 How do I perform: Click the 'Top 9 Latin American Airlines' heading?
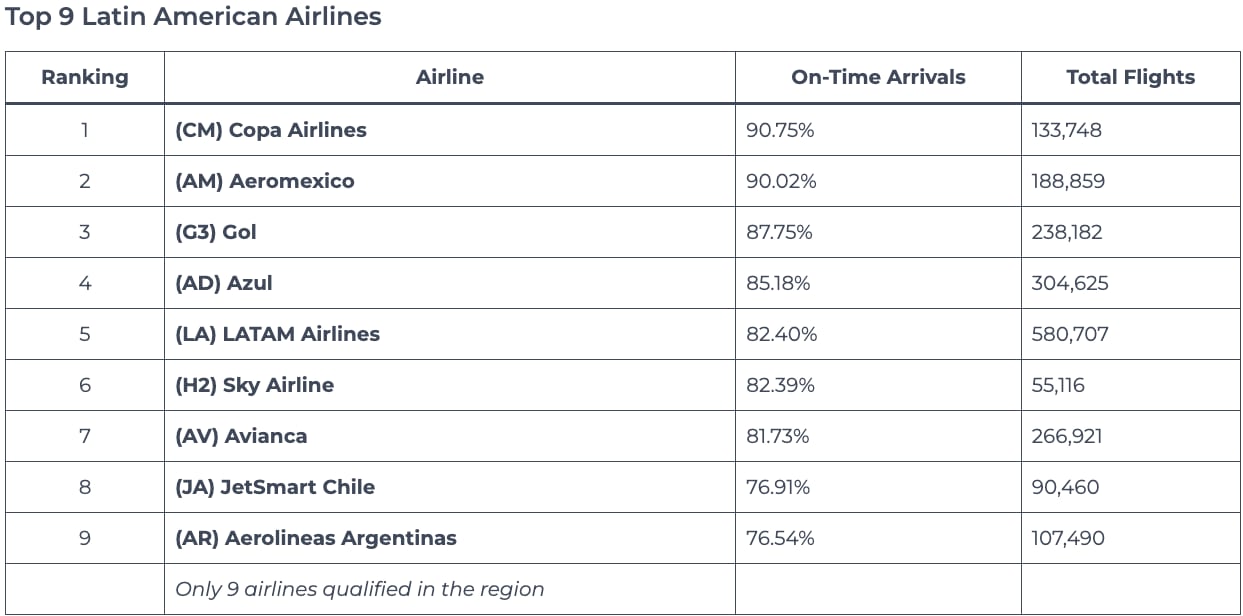(x=193, y=17)
